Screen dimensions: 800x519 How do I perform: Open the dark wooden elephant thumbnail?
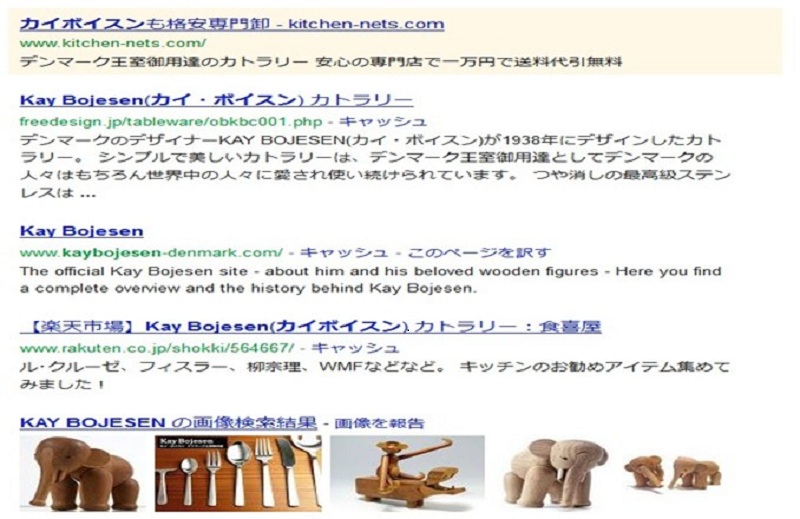(82, 474)
